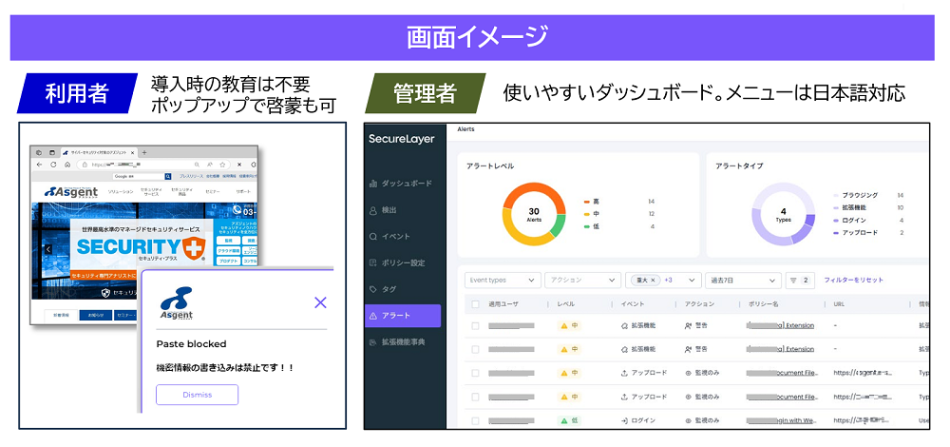The height and width of the screenshot is (447, 950).
Task: Click the orange 高 legend swatch
Action: click(587, 201)
